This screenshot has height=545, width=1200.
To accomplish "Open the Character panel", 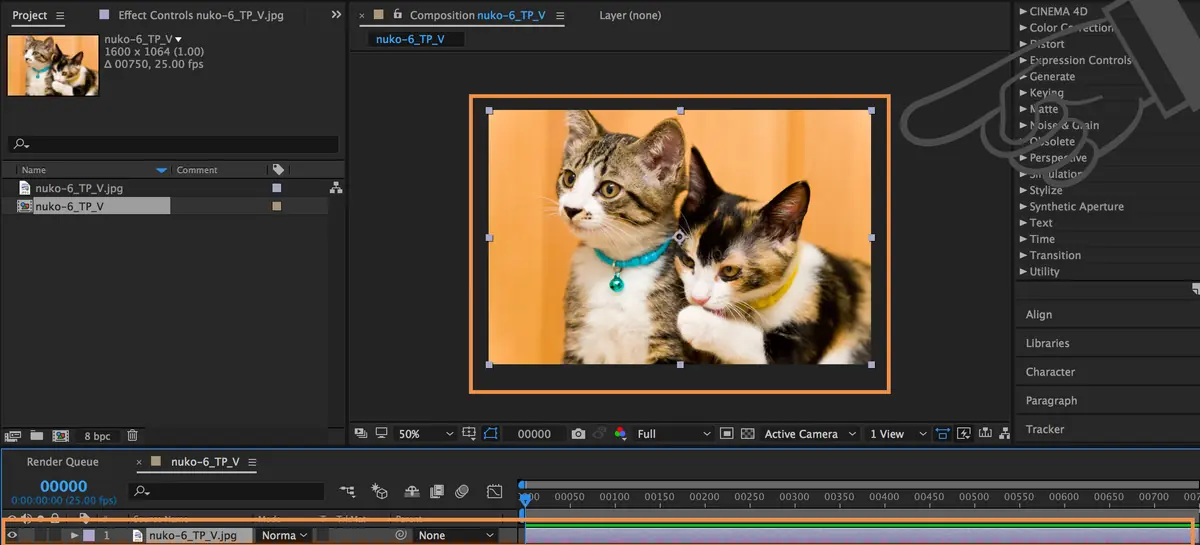I will 1050,372.
